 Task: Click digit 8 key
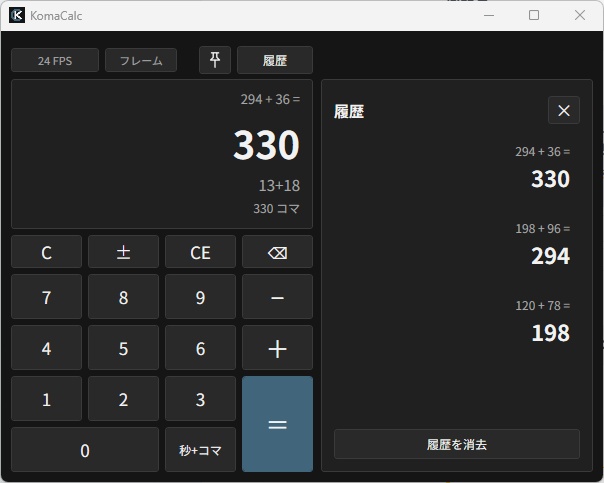(123, 297)
